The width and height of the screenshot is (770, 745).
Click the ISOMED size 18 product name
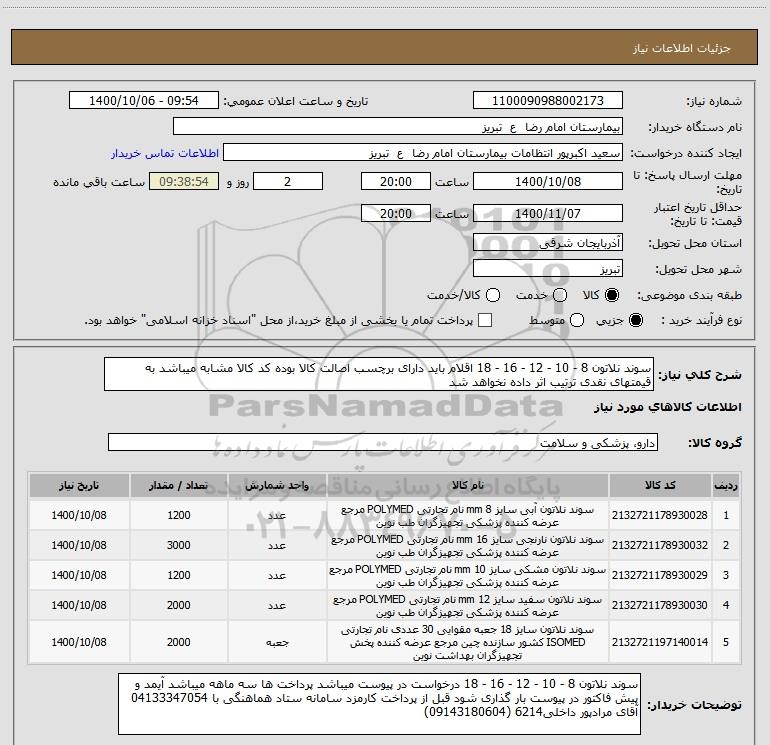pyautogui.click(x=468, y=642)
